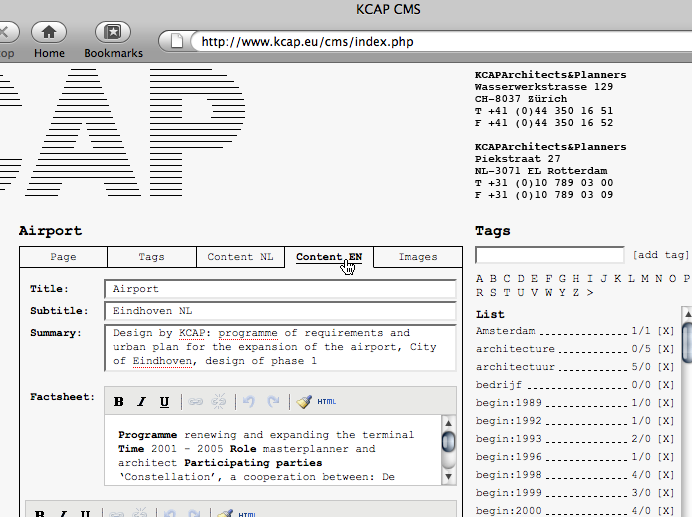Click the undo icon in Factsheet toolbar
The image size is (692, 517).
[x=249, y=402]
